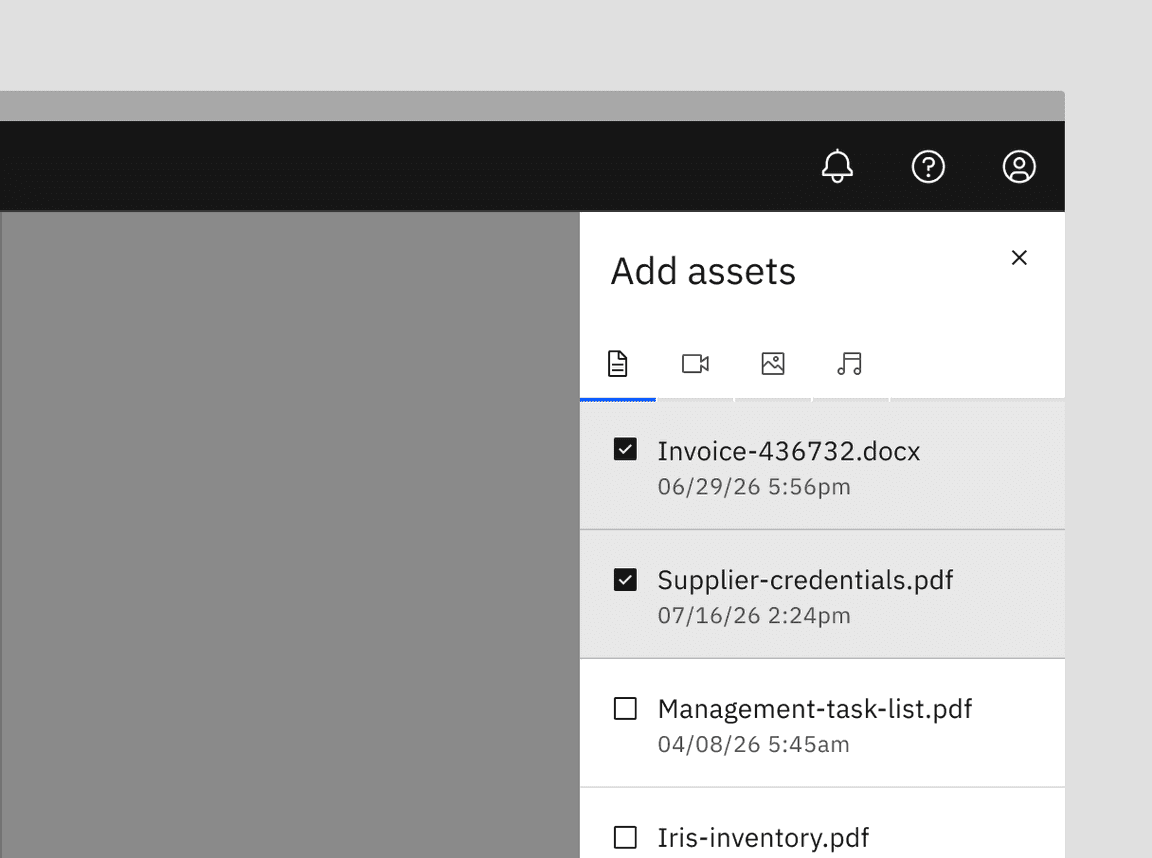This screenshot has width=1152, height=858.
Task: Open the notifications bell icon
Action: pos(837,167)
